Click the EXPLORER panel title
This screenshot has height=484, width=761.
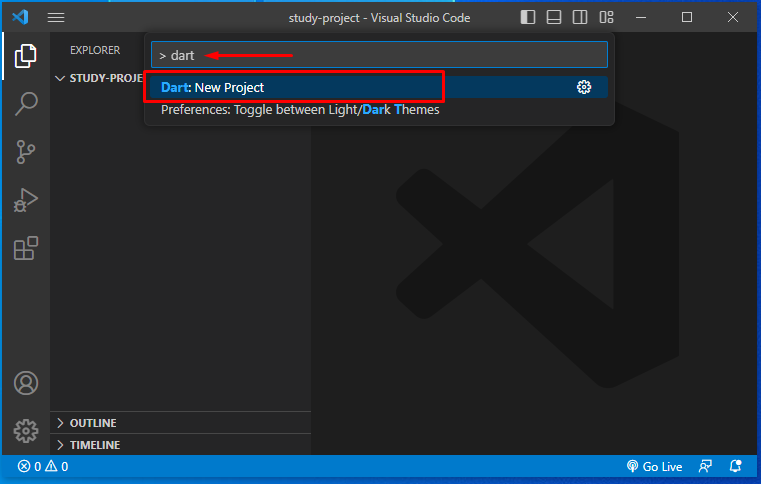pos(95,50)
